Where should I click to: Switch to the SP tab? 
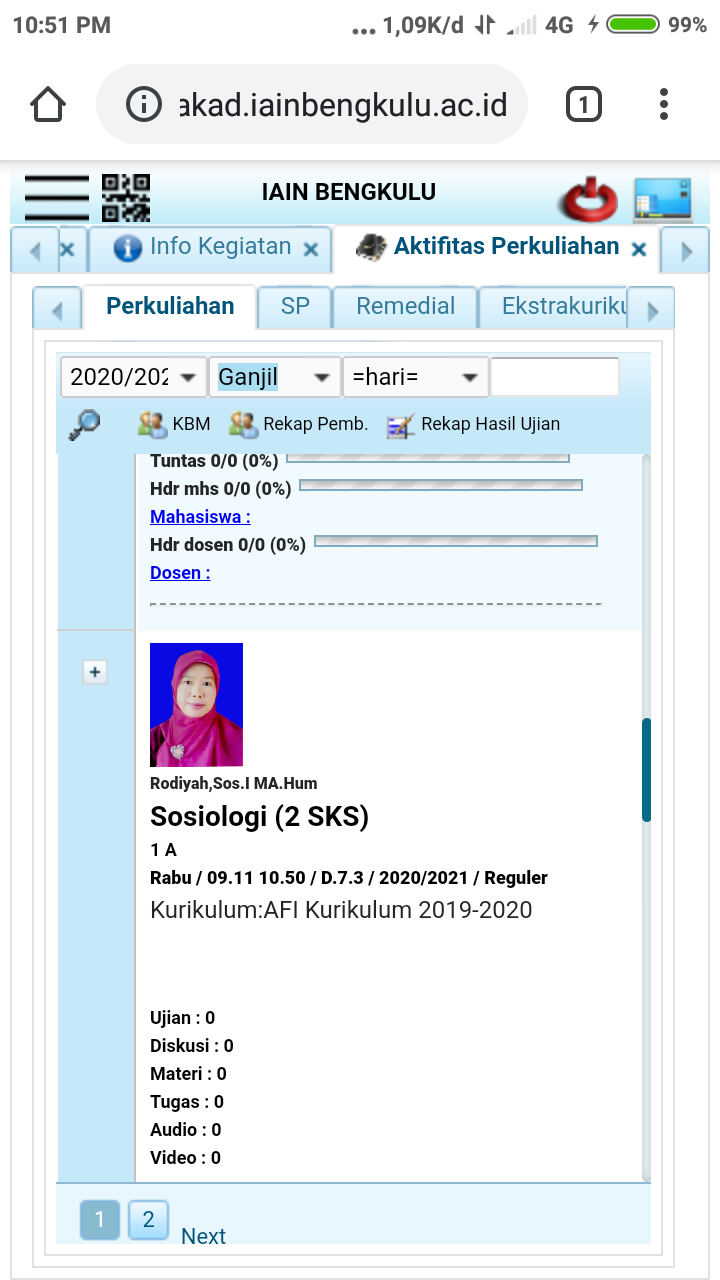(295, 306)
